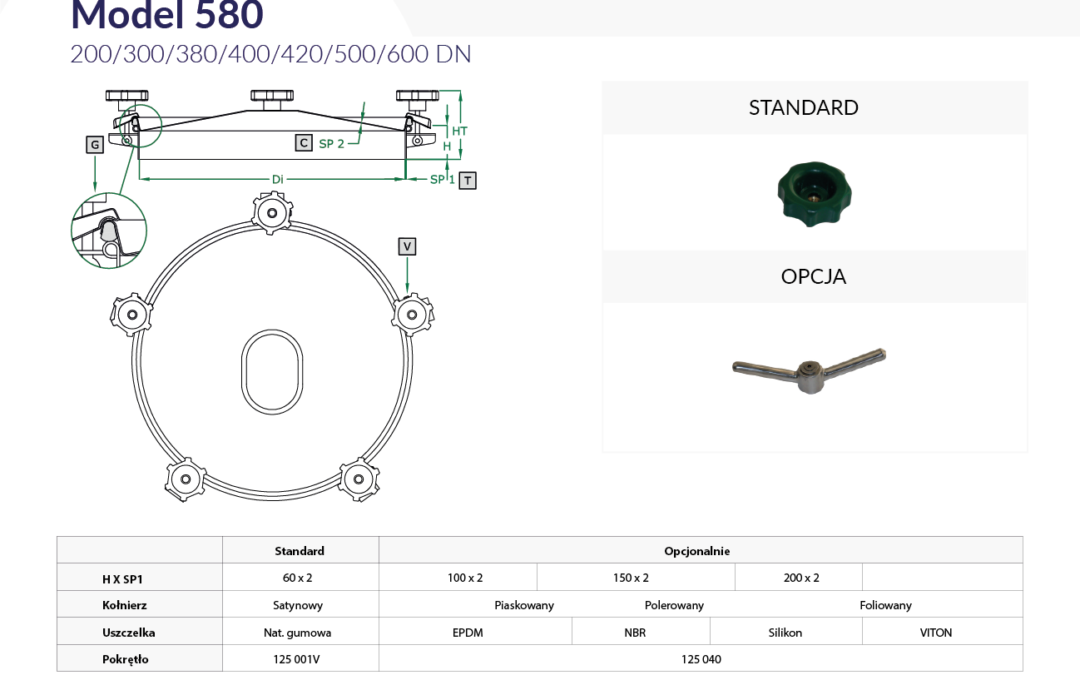The height and width of the screenshot is (675, 1080).
Task: Select the "Silikon" gasket option
Action: 785,632
